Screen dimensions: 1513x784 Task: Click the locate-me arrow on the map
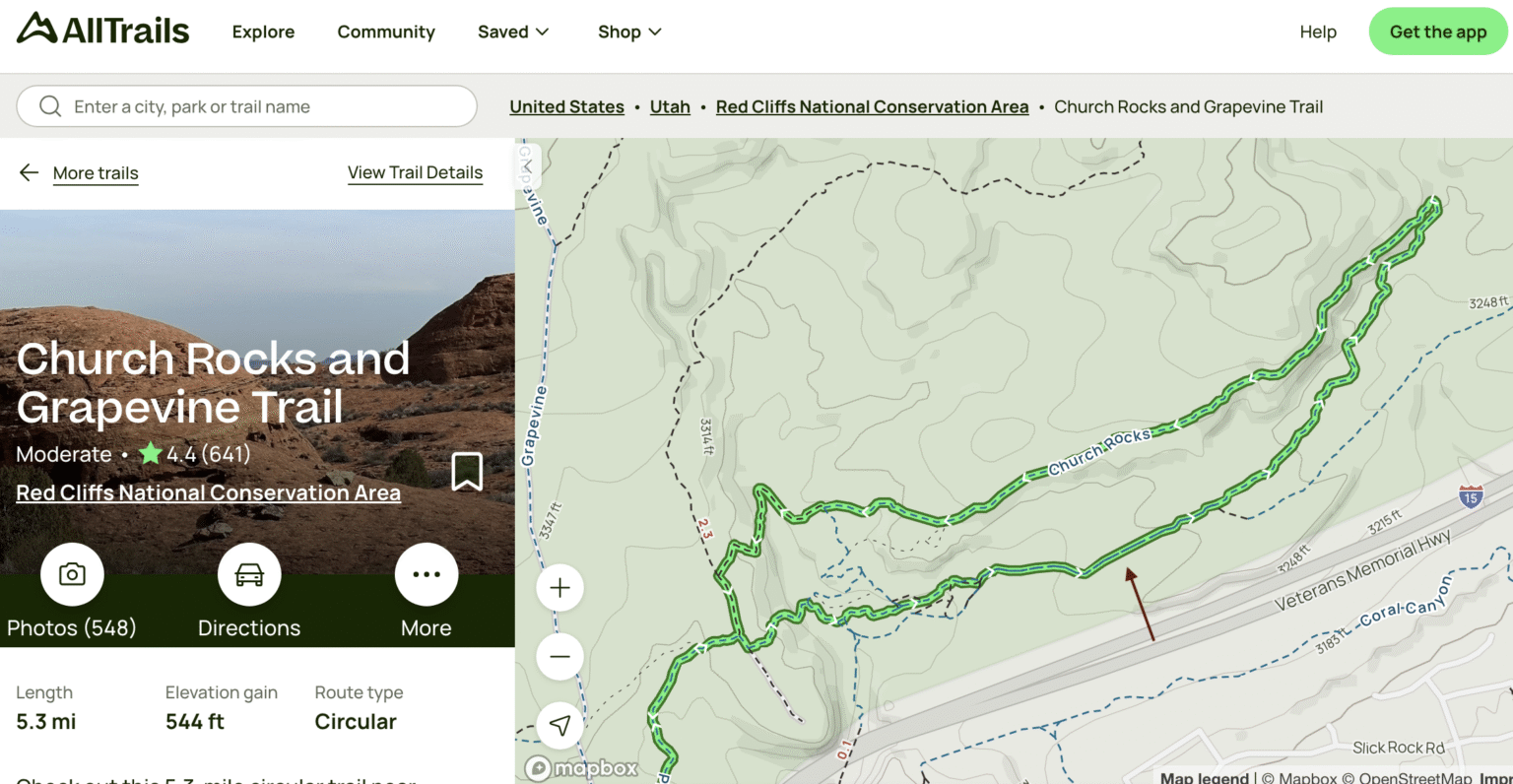[559, 725]
